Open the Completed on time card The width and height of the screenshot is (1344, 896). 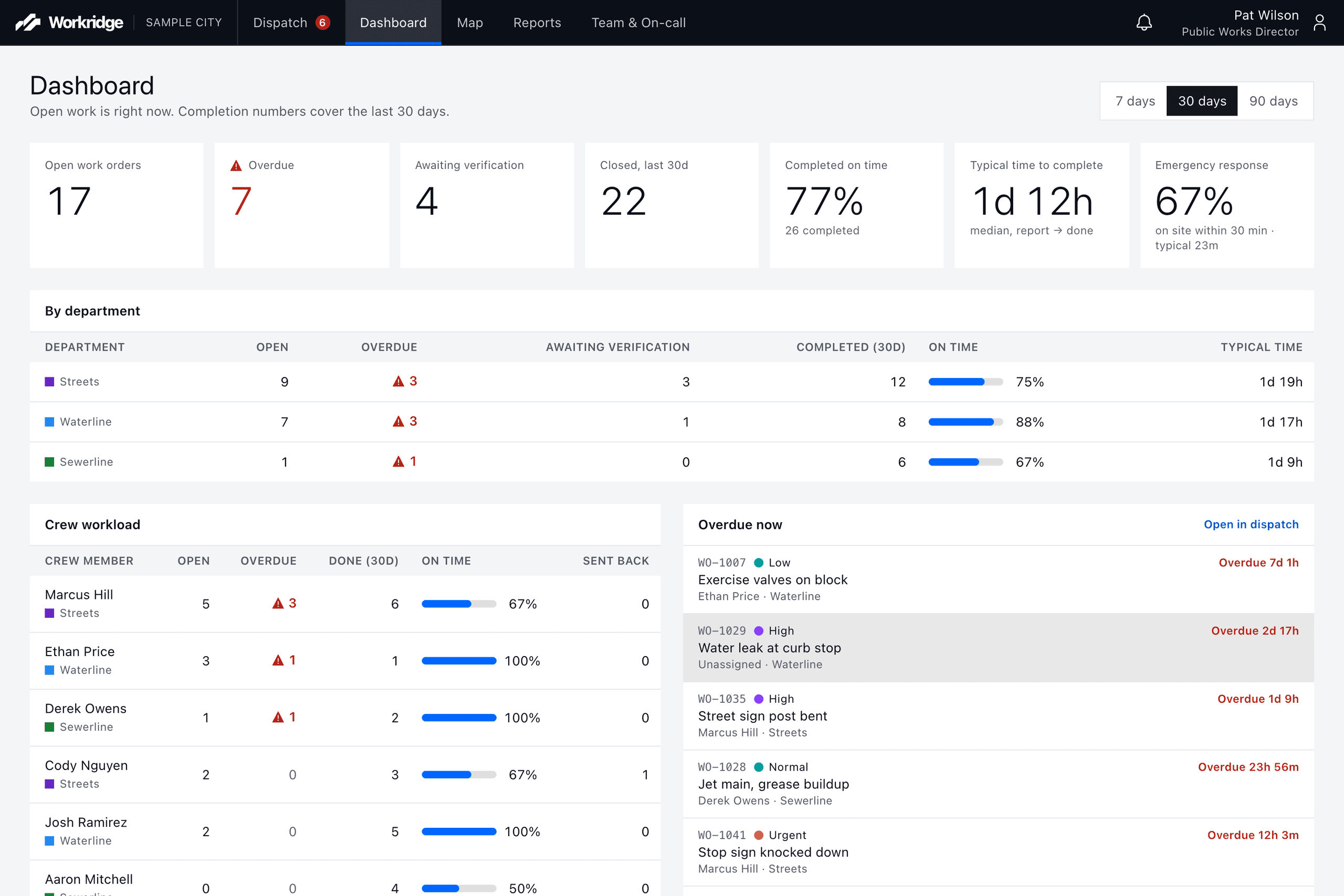[857, 205]
